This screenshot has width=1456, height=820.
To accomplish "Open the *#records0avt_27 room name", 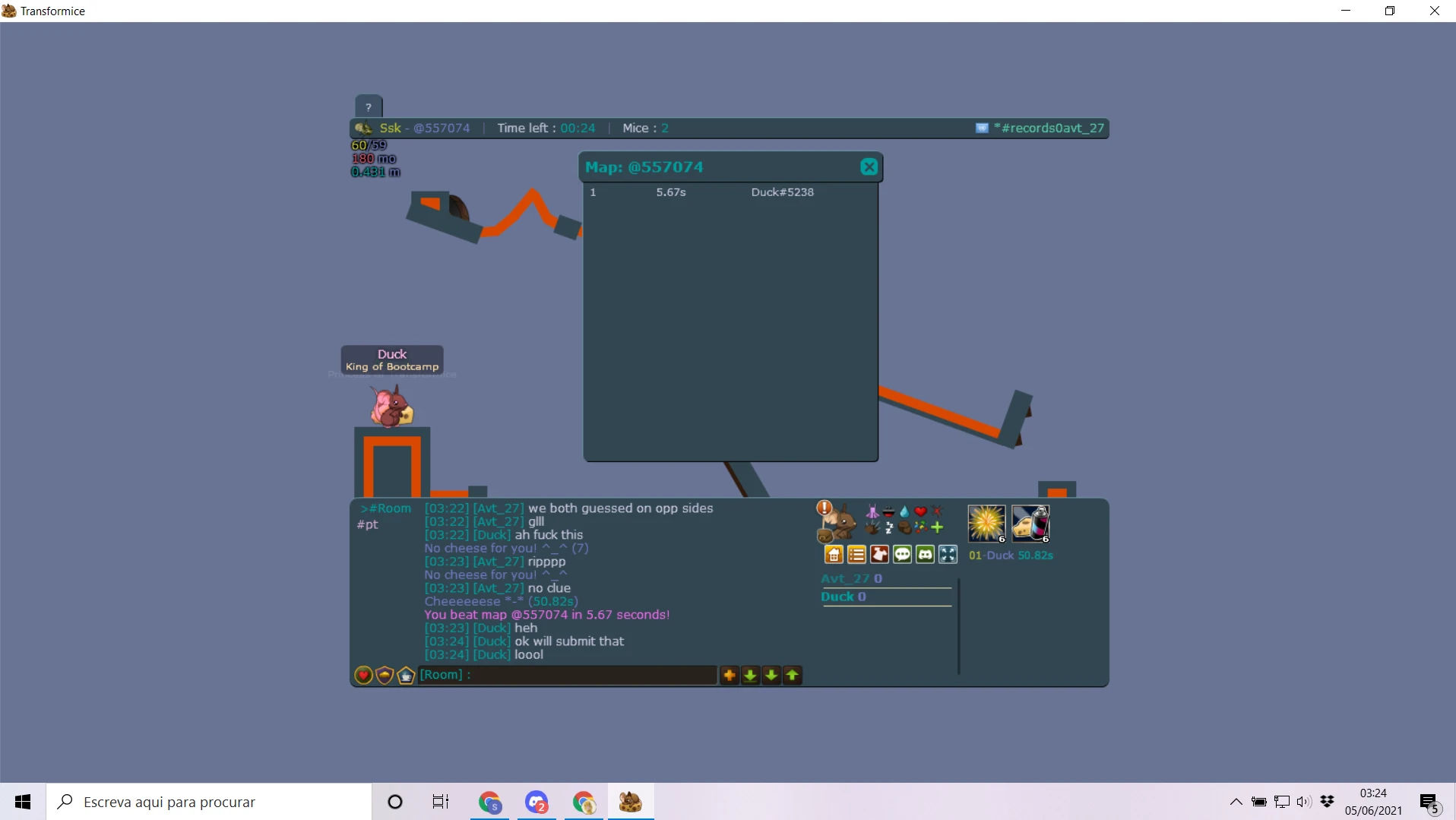I will point(1049,128).
